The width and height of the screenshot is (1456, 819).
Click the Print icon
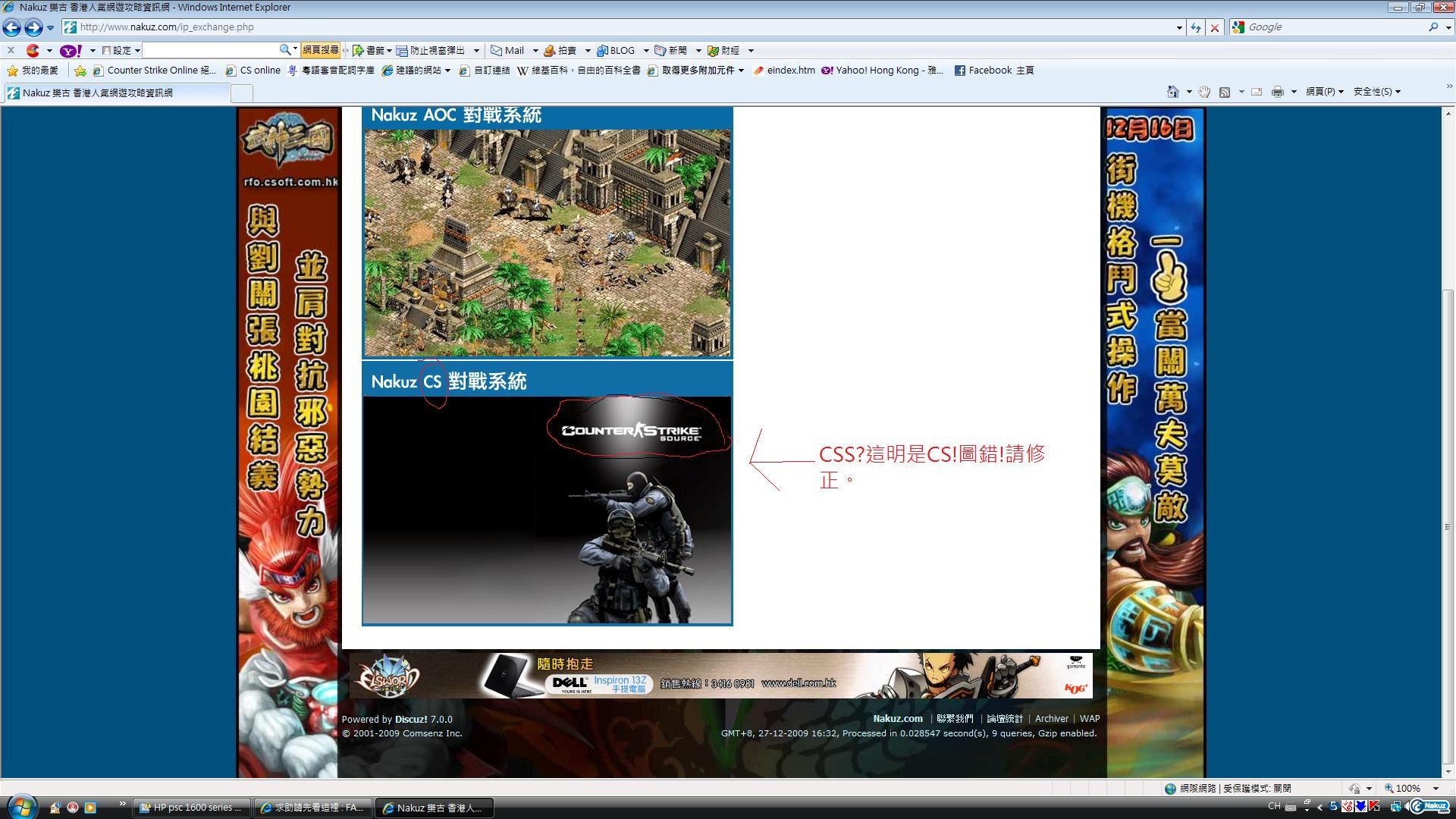[1278, 92]
